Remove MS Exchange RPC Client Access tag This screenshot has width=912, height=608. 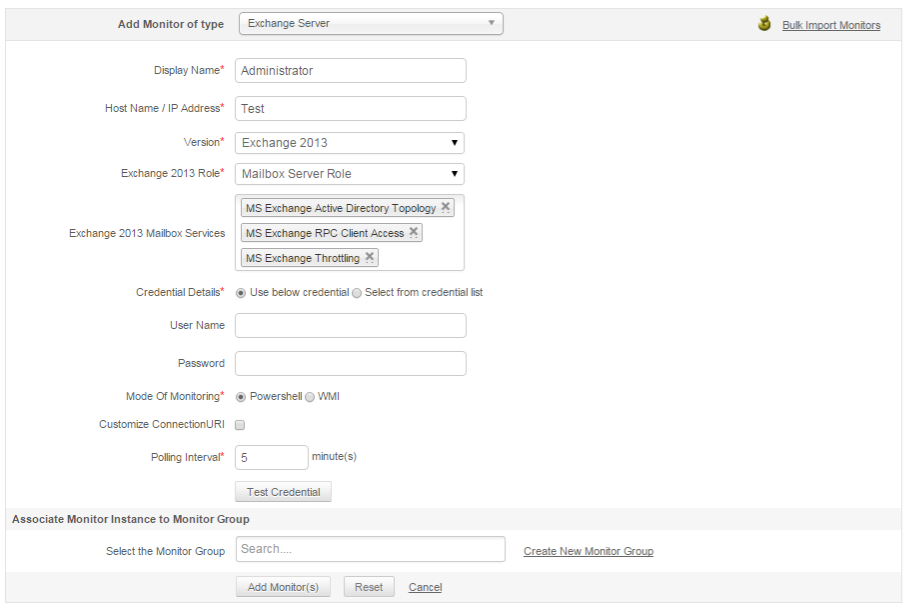414,232
